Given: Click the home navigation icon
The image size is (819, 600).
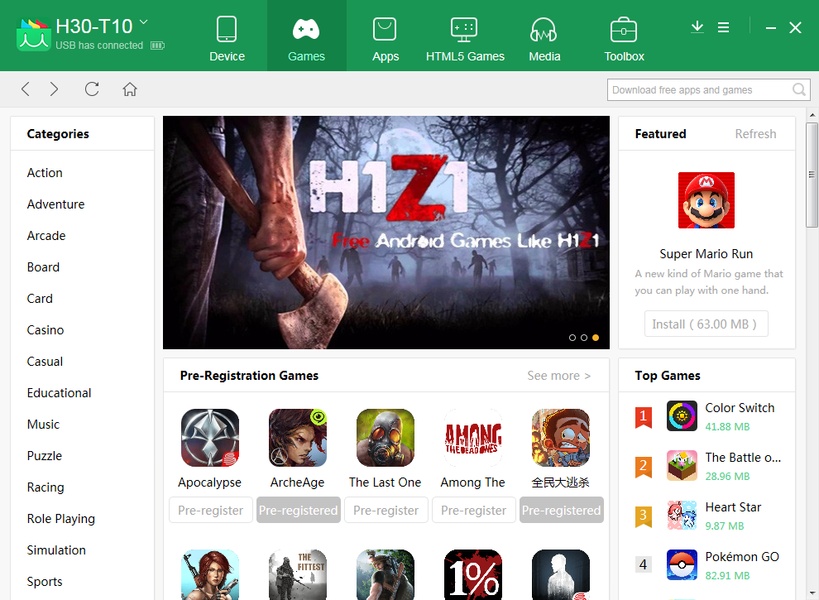Looking at the screenshot, I should (x=130, y=89).
